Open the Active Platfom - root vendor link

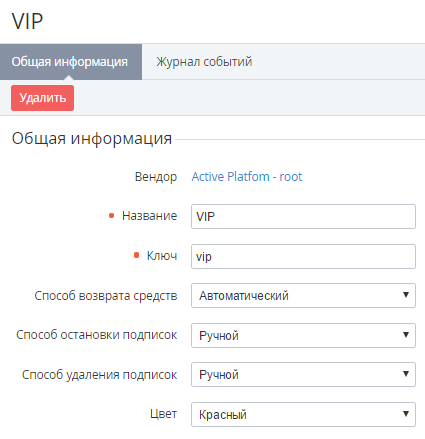(247, 177)
